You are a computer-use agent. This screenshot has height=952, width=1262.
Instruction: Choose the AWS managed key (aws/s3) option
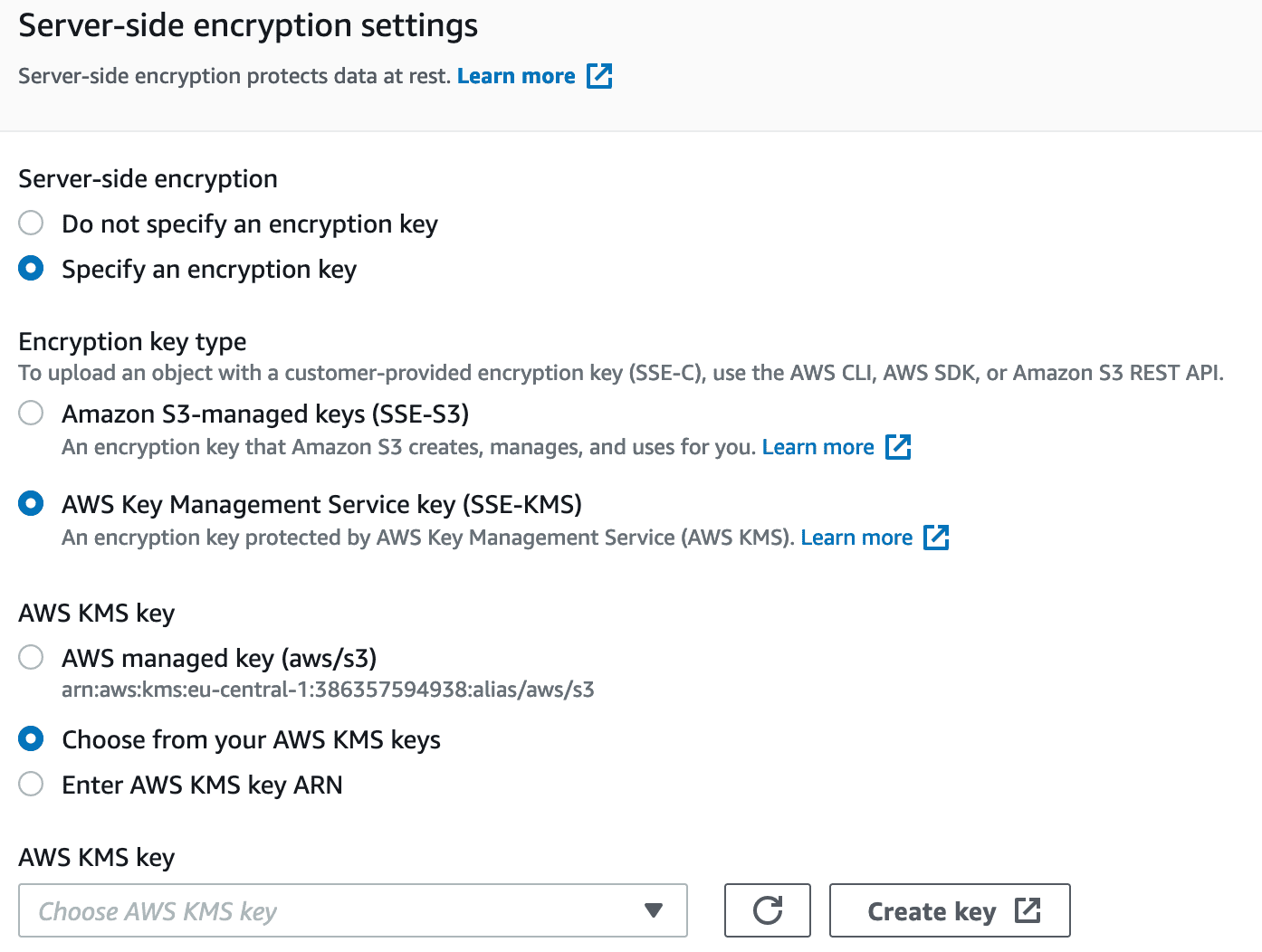coord(31,658)
